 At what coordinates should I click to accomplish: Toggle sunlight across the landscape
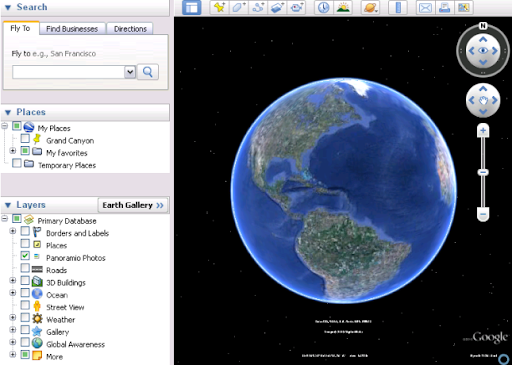(343, 7)
